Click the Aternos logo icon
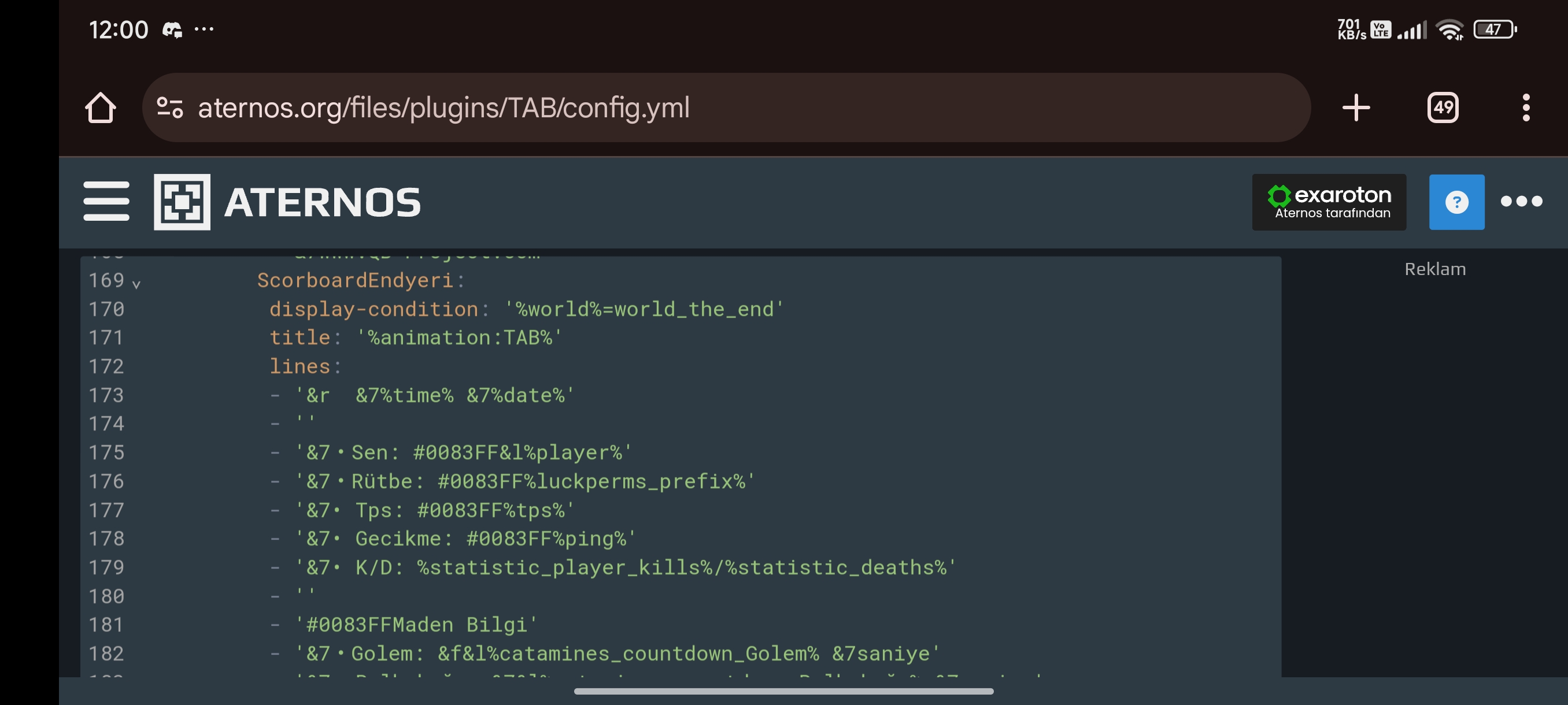The image size is (1568, 705). click(x=182, y=202)
